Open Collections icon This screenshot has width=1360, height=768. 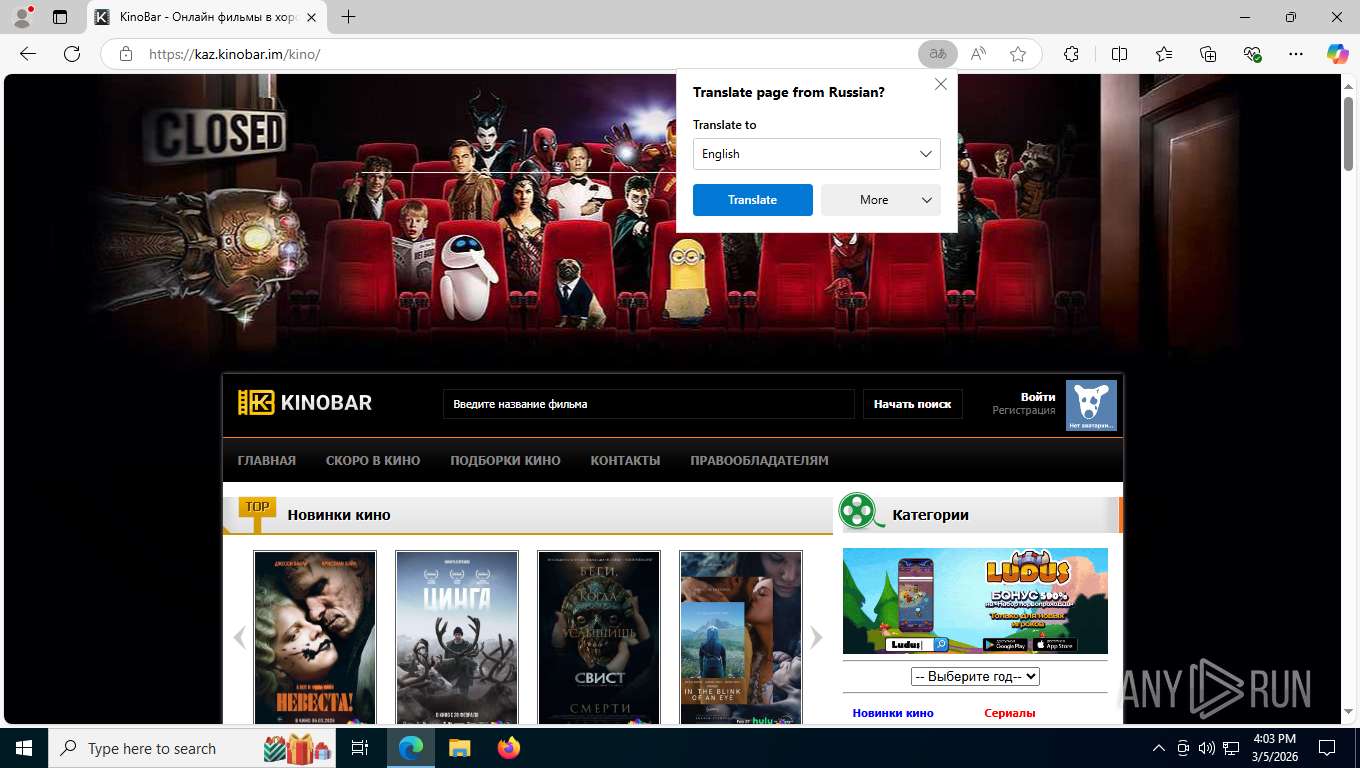coord(1208,54)
